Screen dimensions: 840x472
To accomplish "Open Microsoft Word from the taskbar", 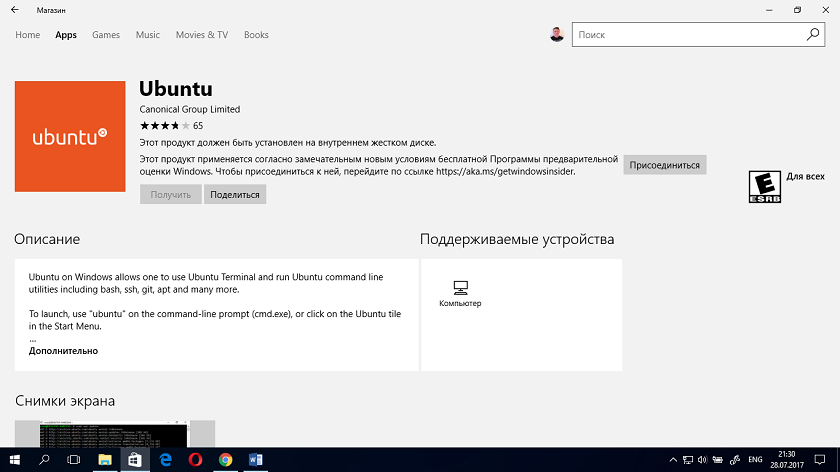I will (256, 460).
